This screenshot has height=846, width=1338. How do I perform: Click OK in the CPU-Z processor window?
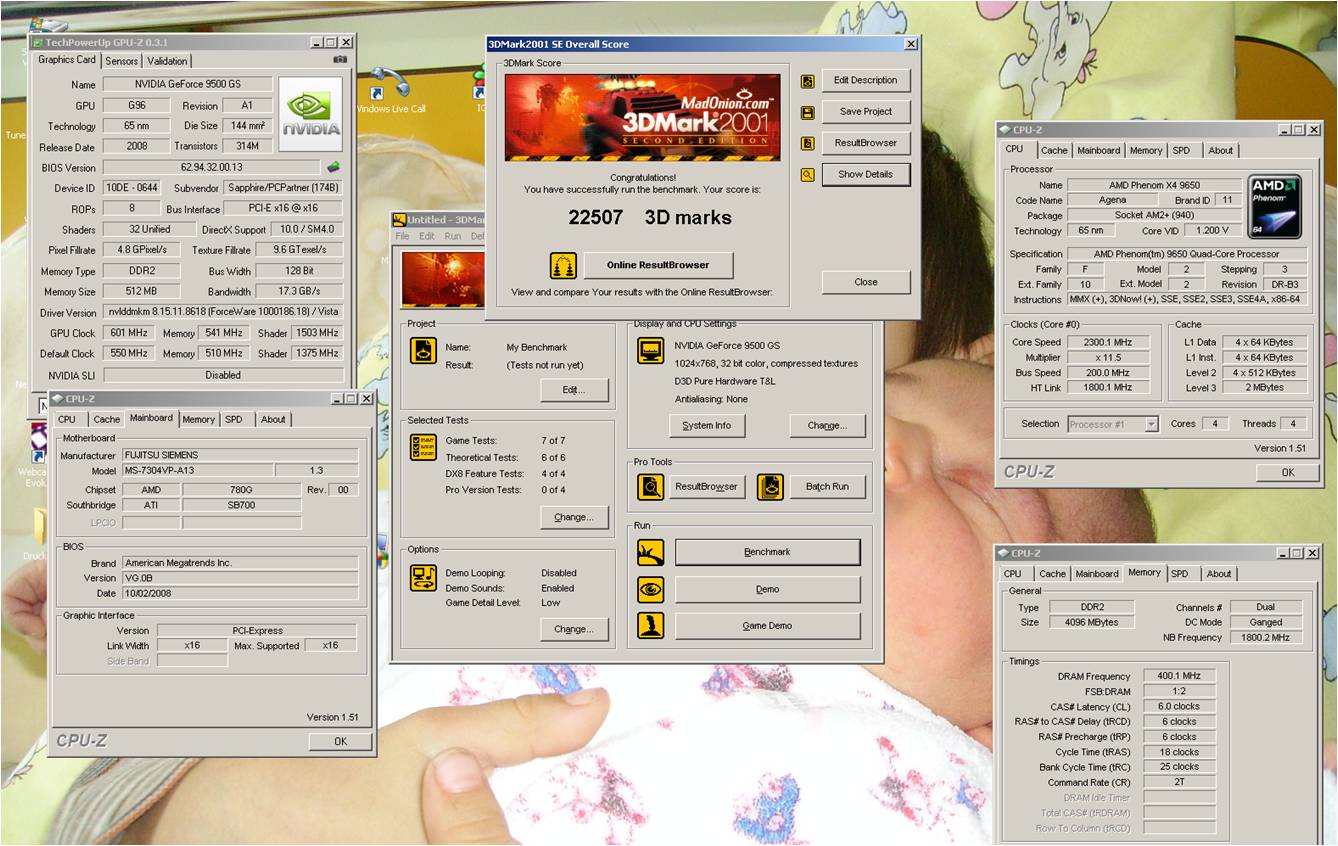pyautogui.click(x=1288, y=472)
